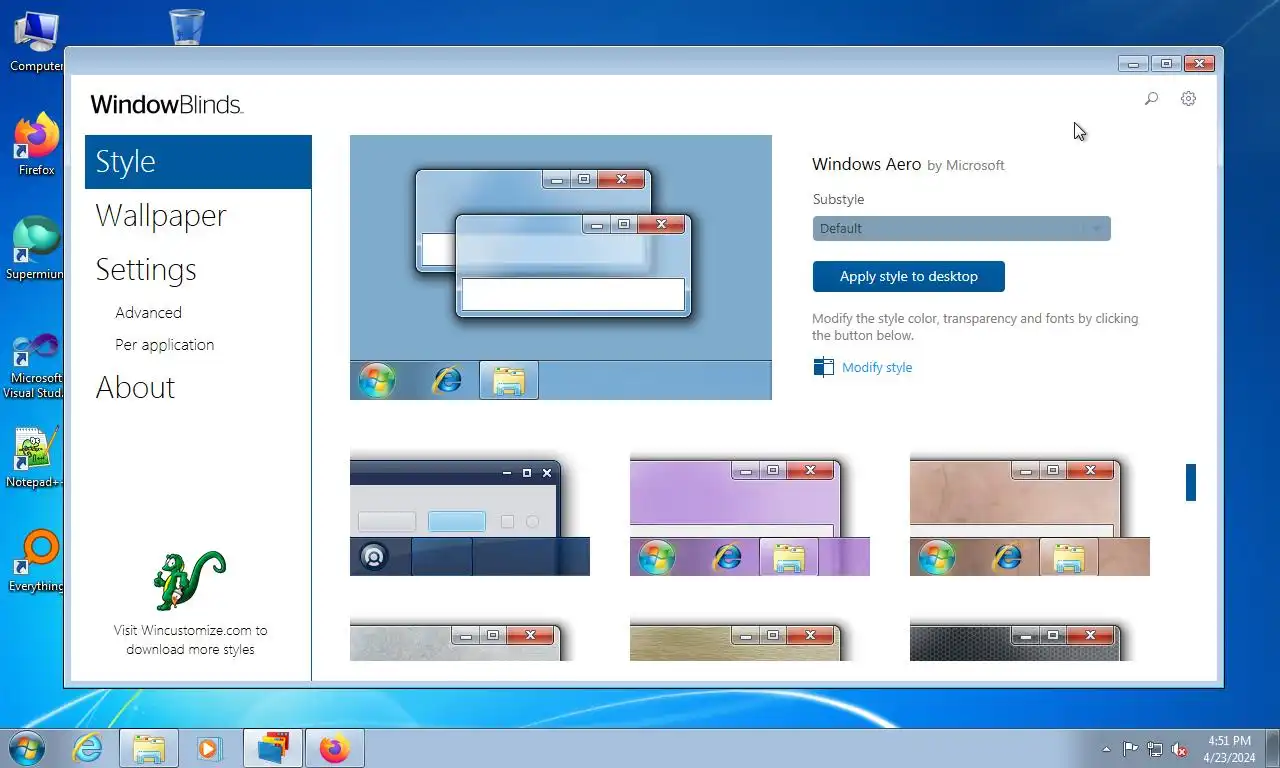Open the Microsoft Visual Studio desktop shortcut
Image resolution: width=1280 pixels, height=768 pixels.
click(36, 366)
